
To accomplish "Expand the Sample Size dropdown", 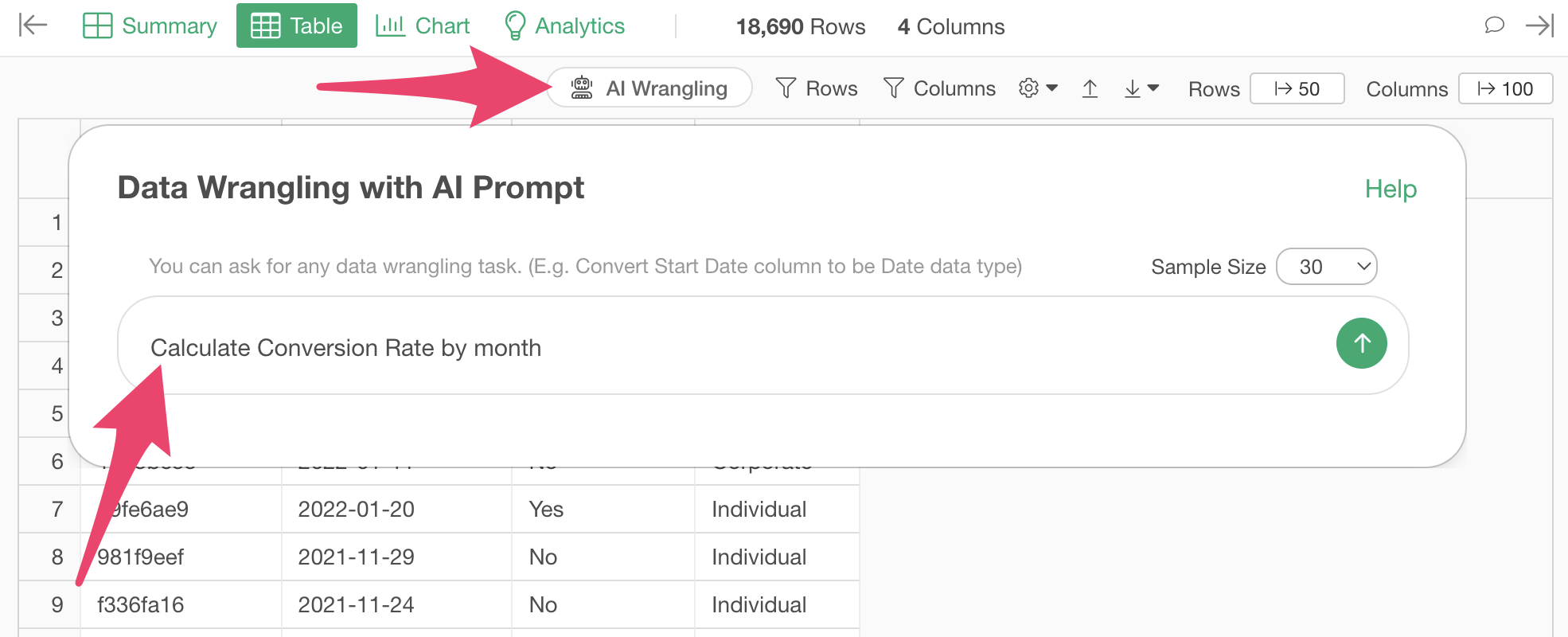I will point(1326,267).
